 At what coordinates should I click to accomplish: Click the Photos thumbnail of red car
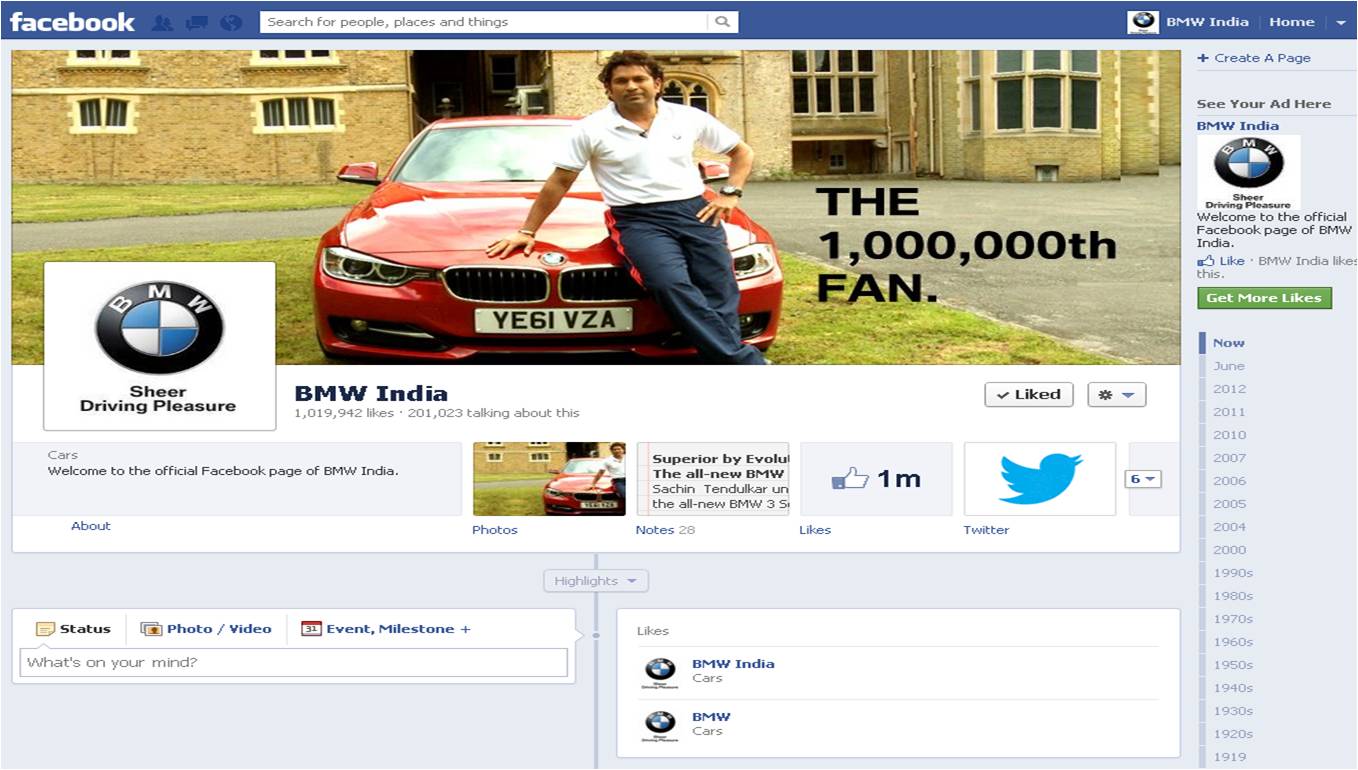point(549,479)
